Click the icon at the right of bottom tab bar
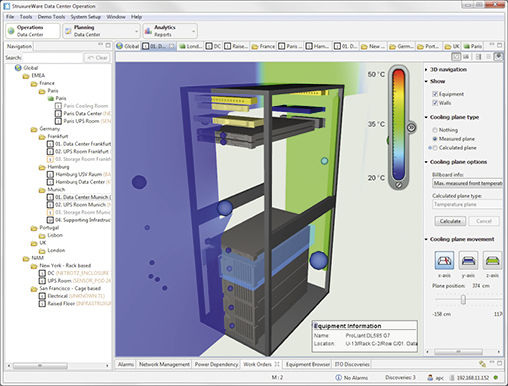 coord(482,364)
